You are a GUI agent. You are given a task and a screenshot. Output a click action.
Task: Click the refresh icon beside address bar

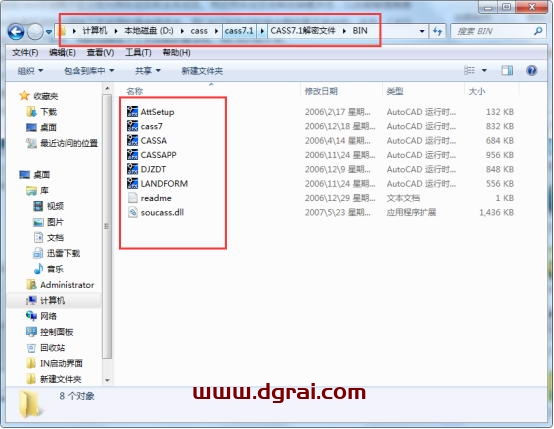[437, 31]
